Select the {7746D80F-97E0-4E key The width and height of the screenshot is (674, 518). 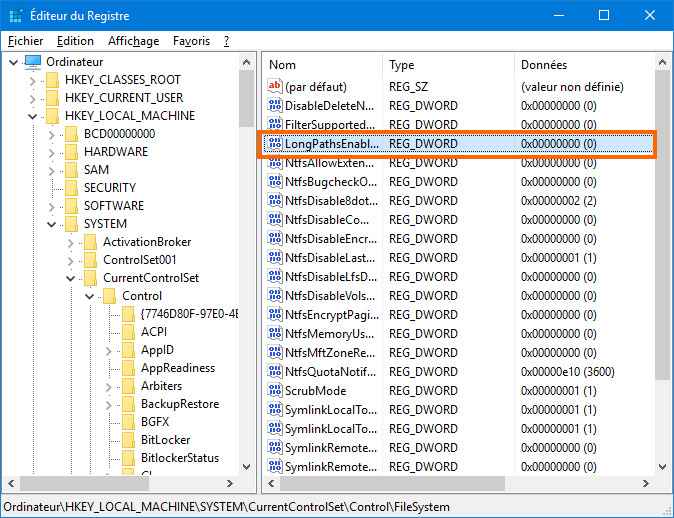189,314
